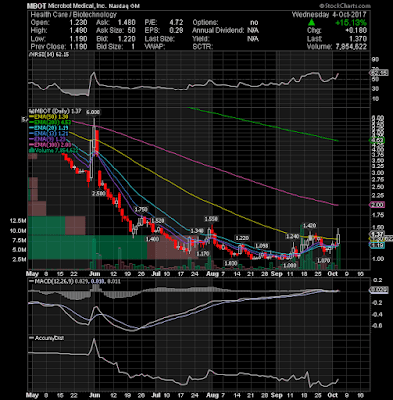The image size is (393, 400).
Task: Click the 1.750 price annotation
Action: (x=141, y=209)
